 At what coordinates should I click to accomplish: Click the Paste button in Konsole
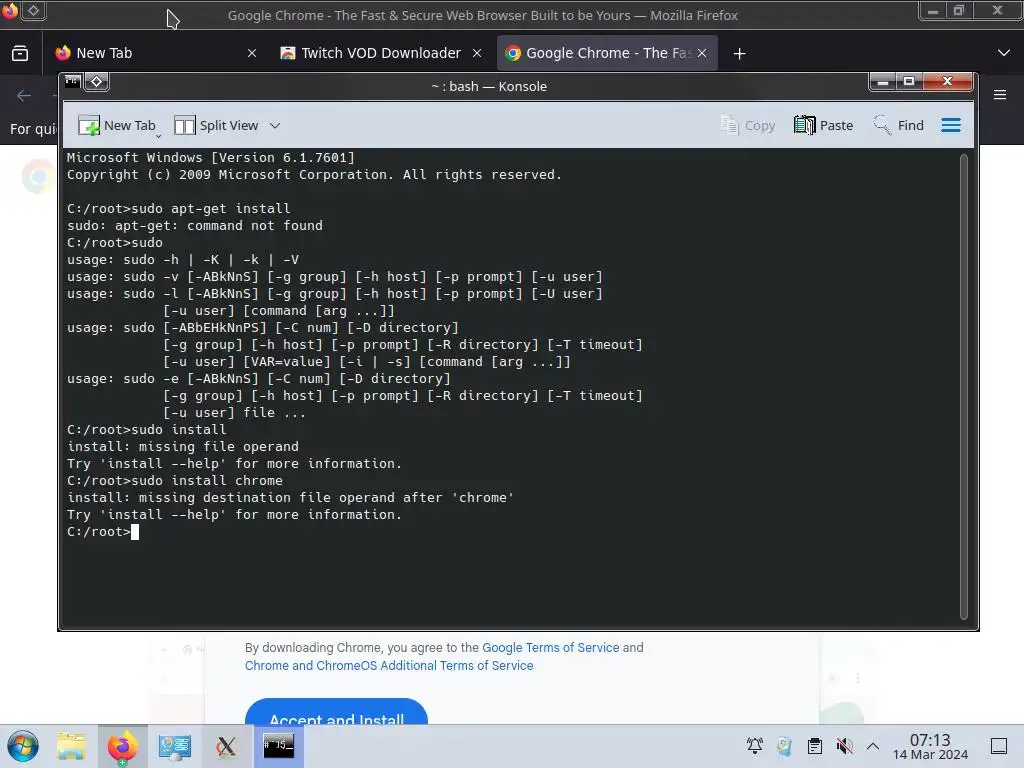[824, 125]
